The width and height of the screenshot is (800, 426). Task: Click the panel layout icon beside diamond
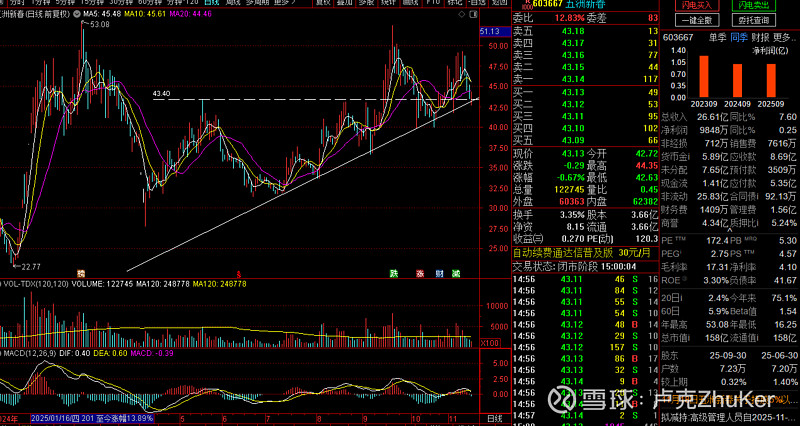point(473,14)
